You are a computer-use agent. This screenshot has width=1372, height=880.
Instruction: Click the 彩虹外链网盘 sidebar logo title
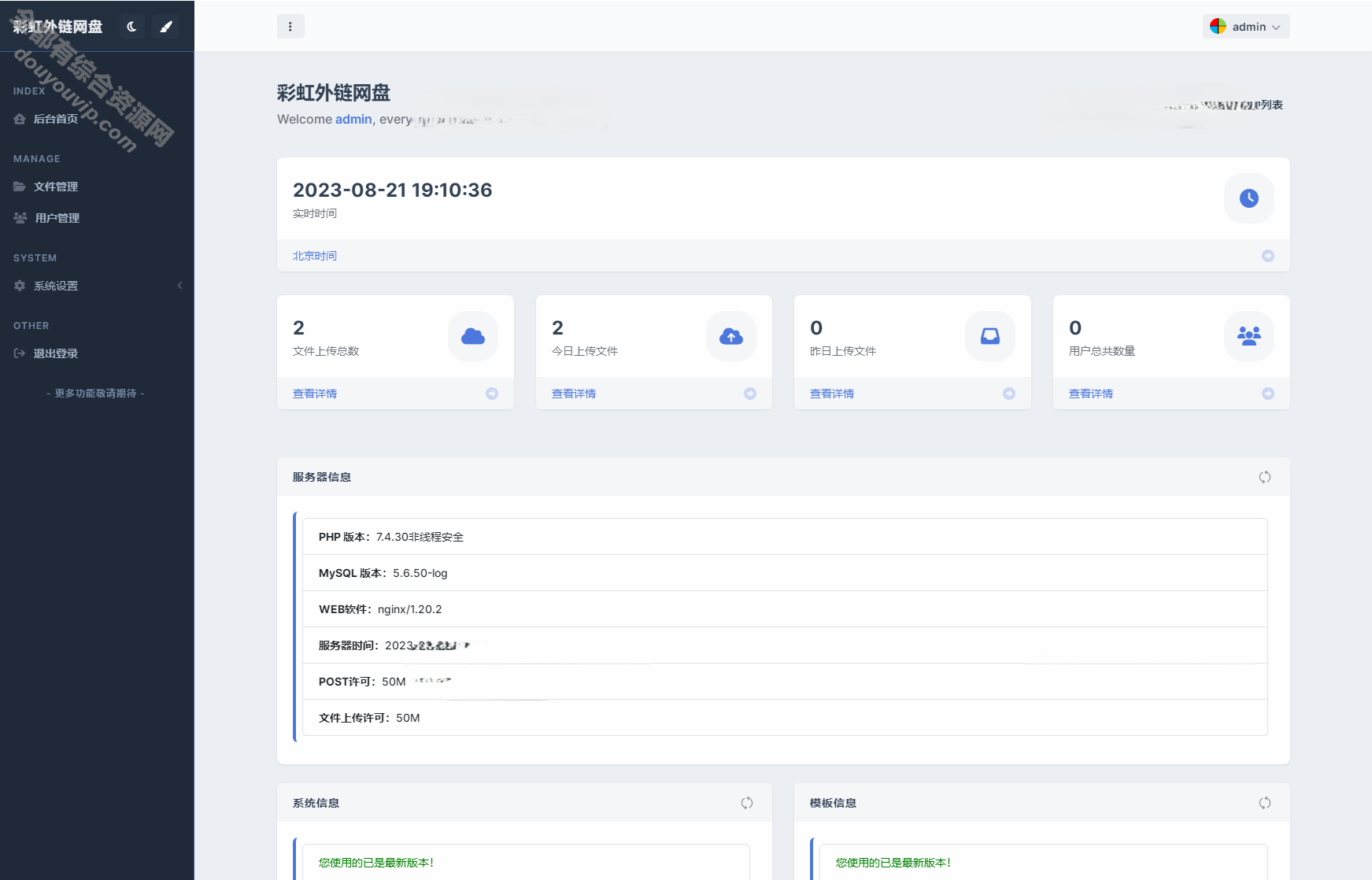pos(57,27)
